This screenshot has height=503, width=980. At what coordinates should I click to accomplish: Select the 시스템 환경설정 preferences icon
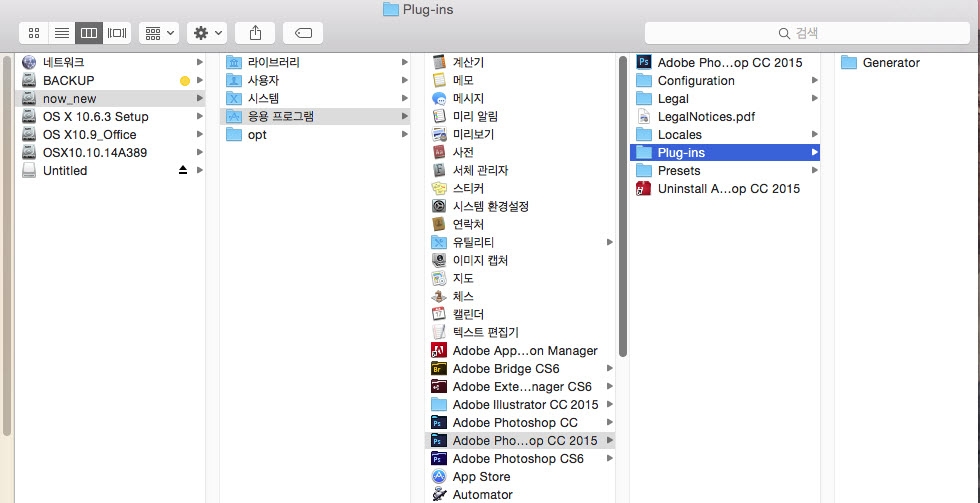click(439, 206)
